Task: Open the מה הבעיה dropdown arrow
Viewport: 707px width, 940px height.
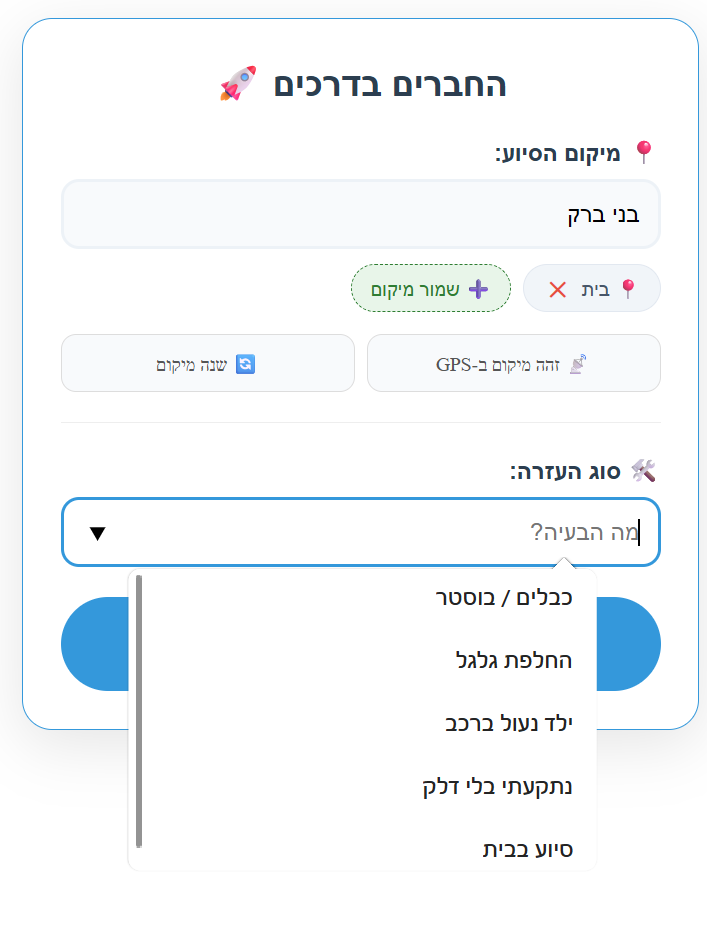Action: coord(99,532)
